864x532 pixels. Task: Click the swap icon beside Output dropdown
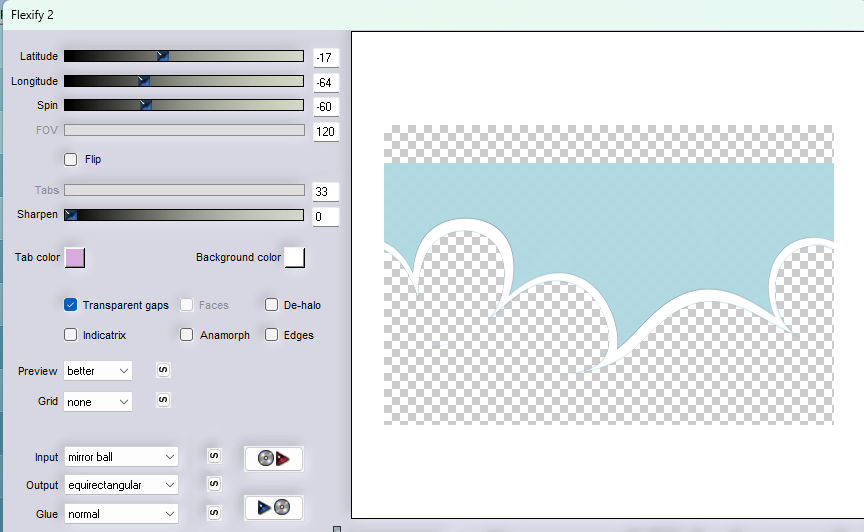pos(214,484)
